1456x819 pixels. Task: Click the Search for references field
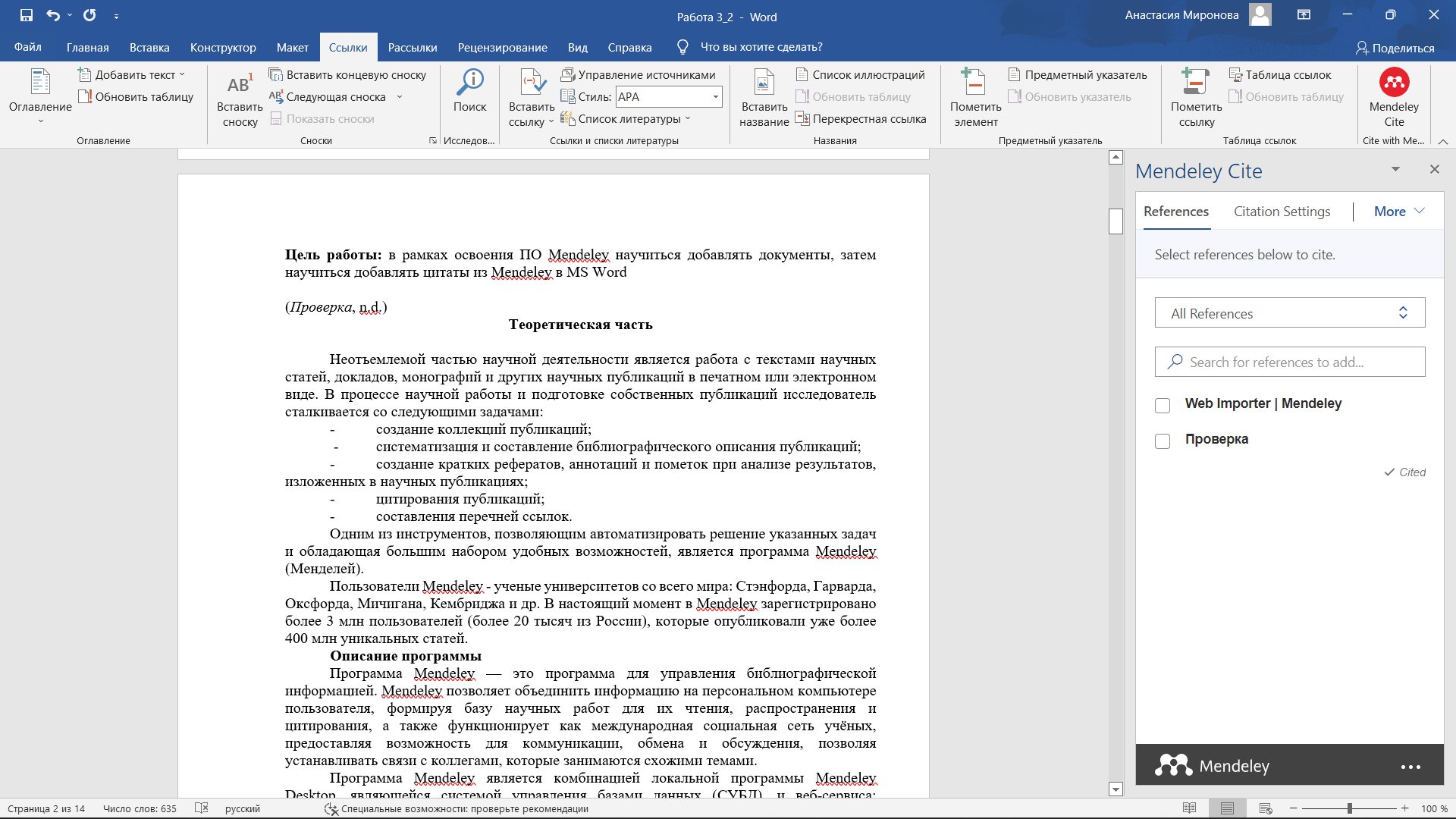click(1289, 362)
